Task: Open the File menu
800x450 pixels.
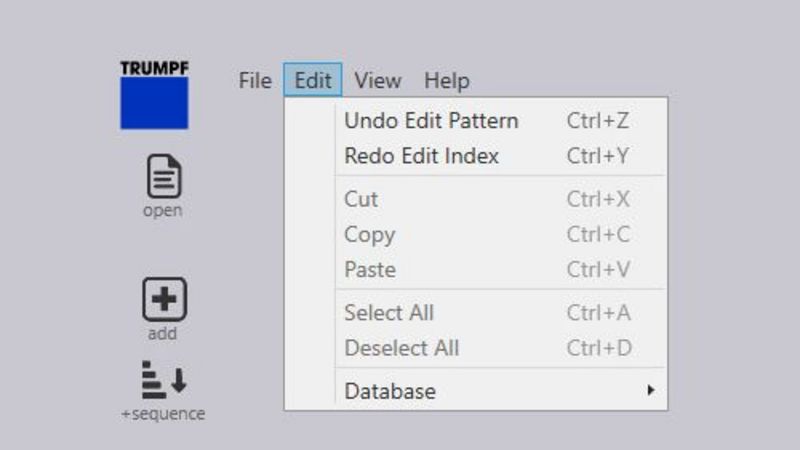Action: [255, 81]
